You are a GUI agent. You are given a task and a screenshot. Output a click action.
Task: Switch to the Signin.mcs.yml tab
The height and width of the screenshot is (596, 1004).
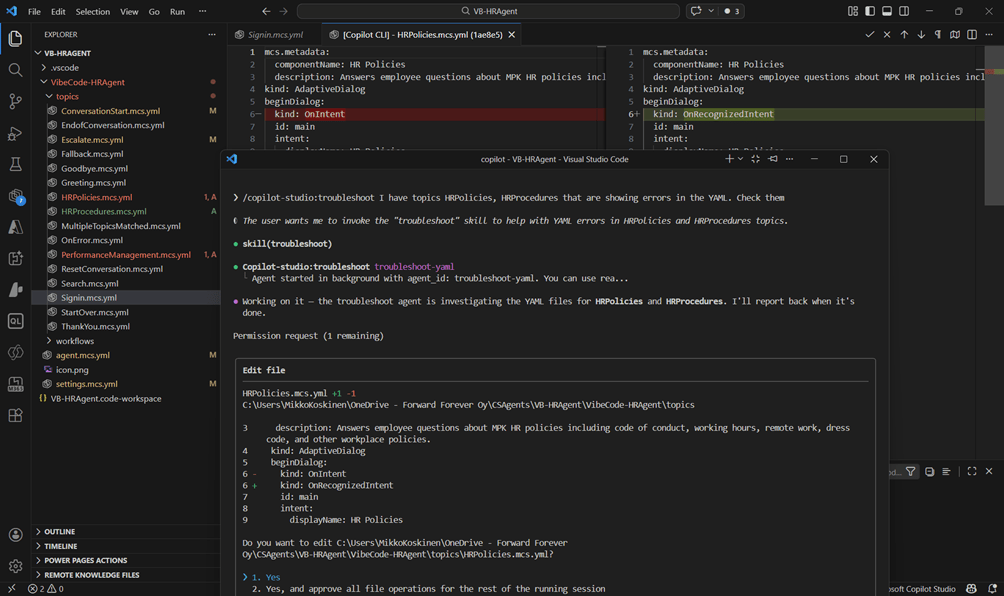(275, 34)
